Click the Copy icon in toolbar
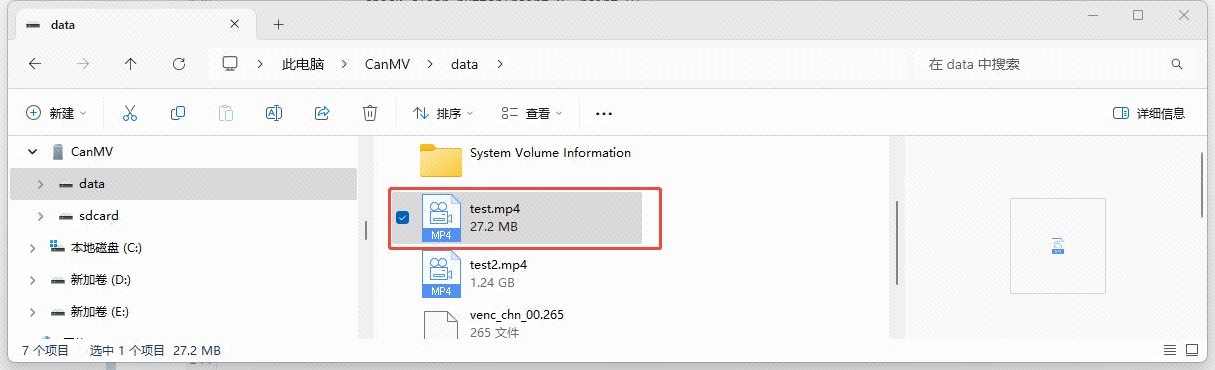 [x=178, y=113]
